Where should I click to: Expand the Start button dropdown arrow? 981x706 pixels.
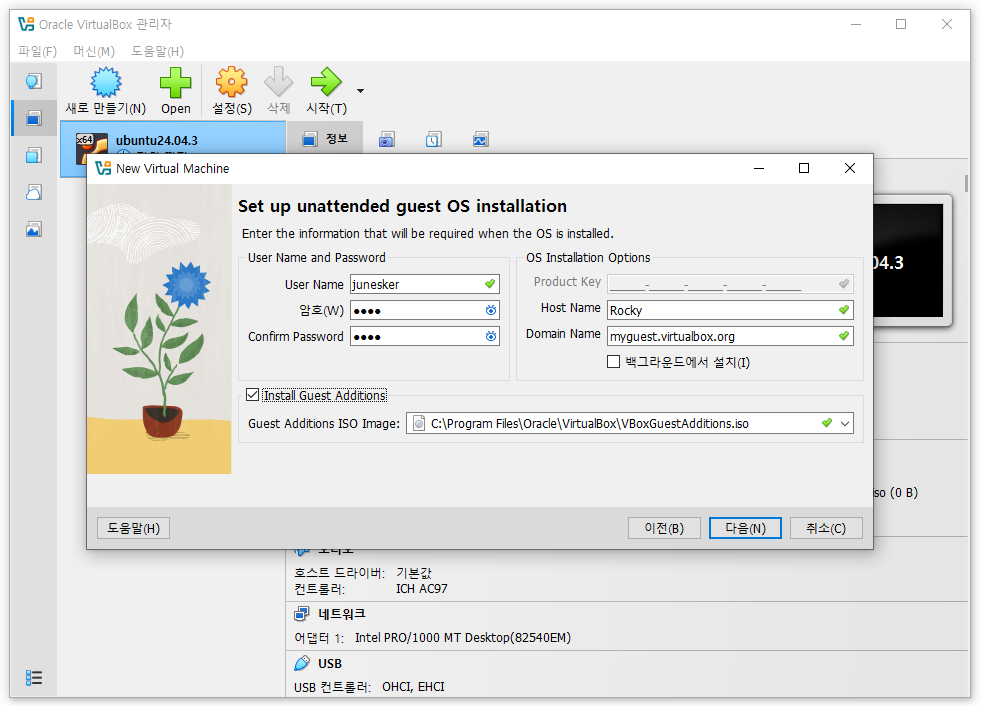click(360, 91)
